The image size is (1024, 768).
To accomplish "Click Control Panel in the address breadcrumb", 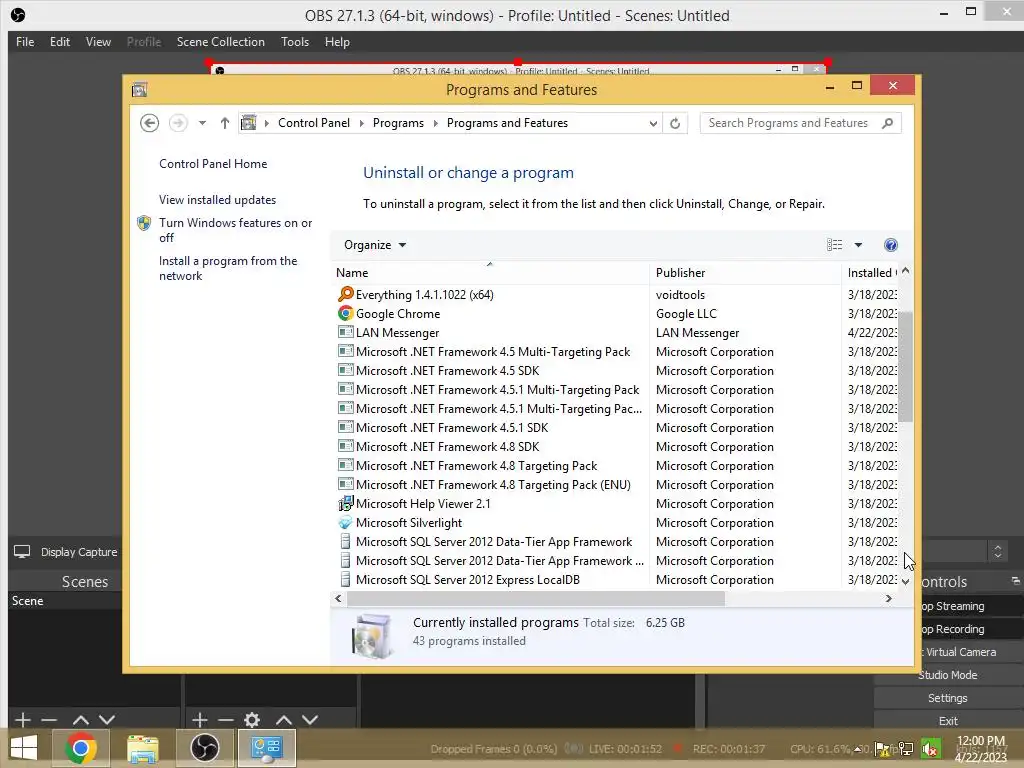I will (313, 123).
